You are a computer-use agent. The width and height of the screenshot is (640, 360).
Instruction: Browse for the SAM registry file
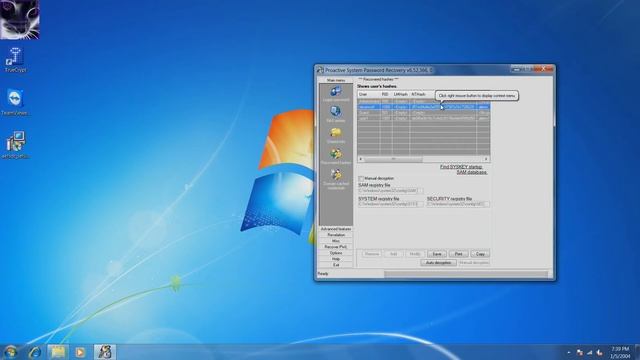tap(421, 191)
